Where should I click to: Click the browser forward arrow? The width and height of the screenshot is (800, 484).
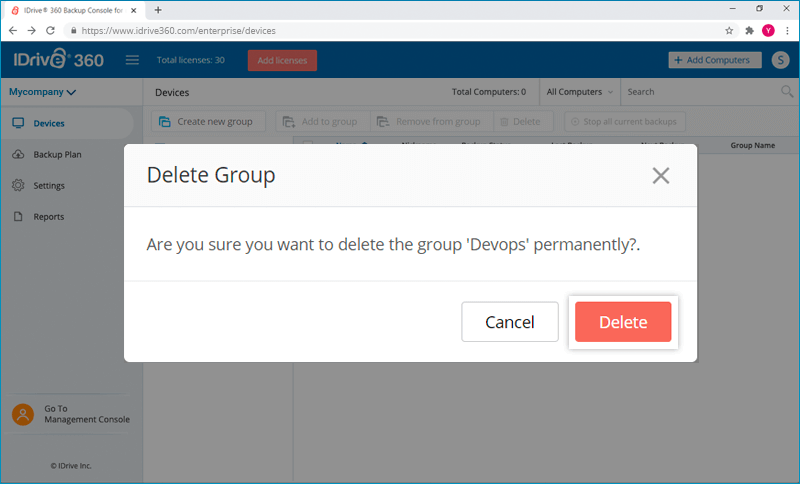[32, 31]
